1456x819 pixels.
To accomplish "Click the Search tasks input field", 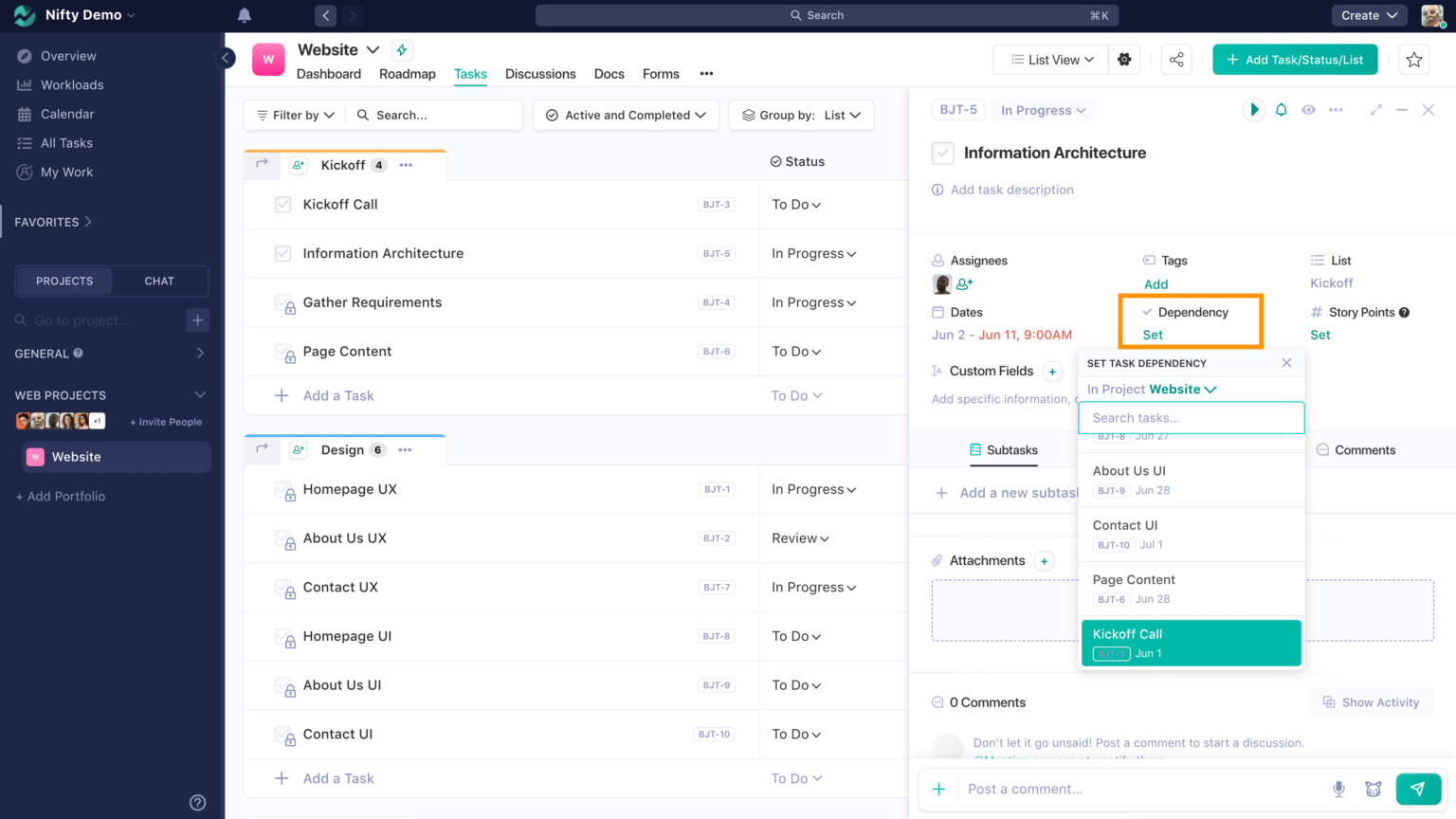I will (x=1191, y=418).
